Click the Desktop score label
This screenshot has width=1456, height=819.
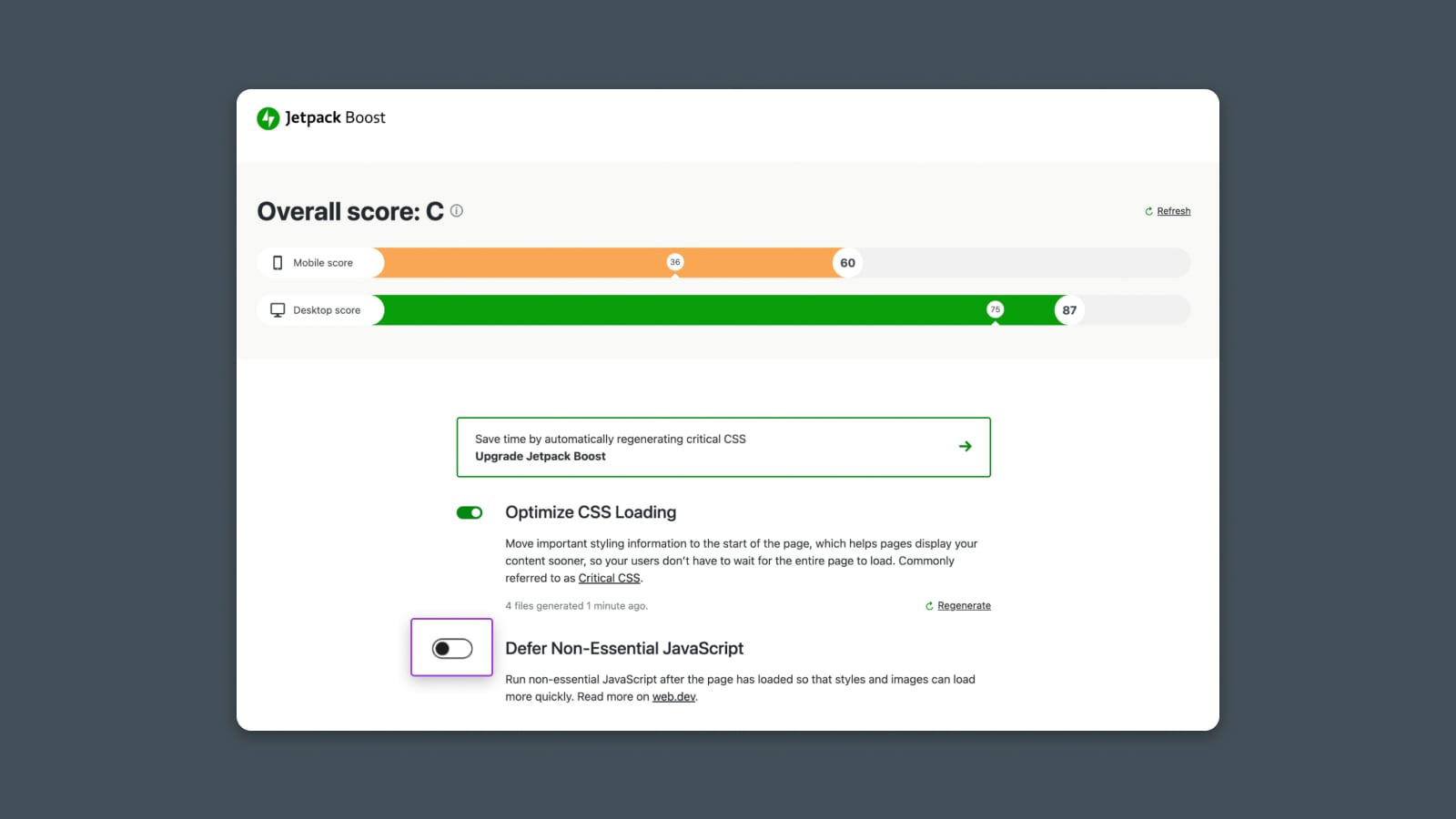click(327, 310)
